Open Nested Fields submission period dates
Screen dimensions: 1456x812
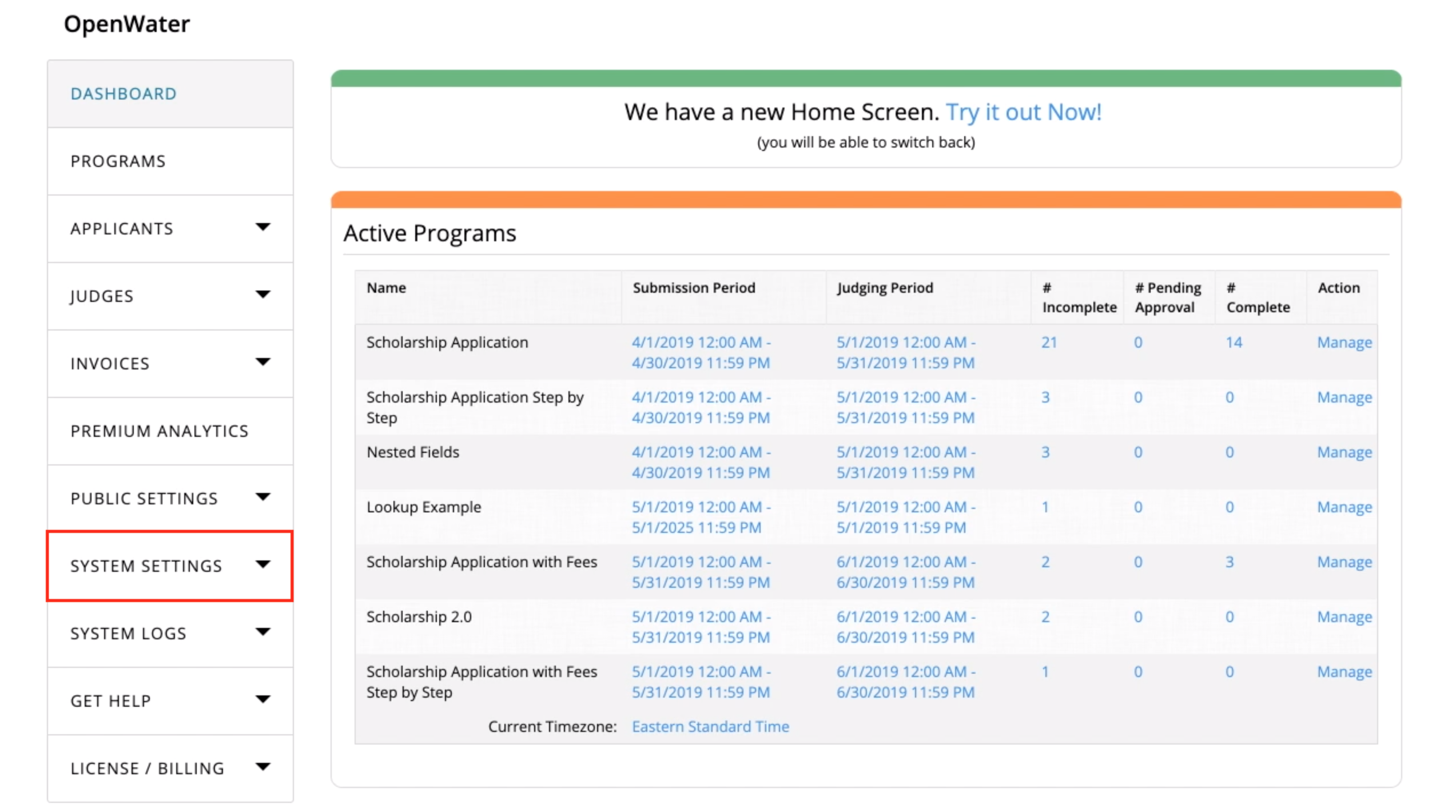pos(701,463)
